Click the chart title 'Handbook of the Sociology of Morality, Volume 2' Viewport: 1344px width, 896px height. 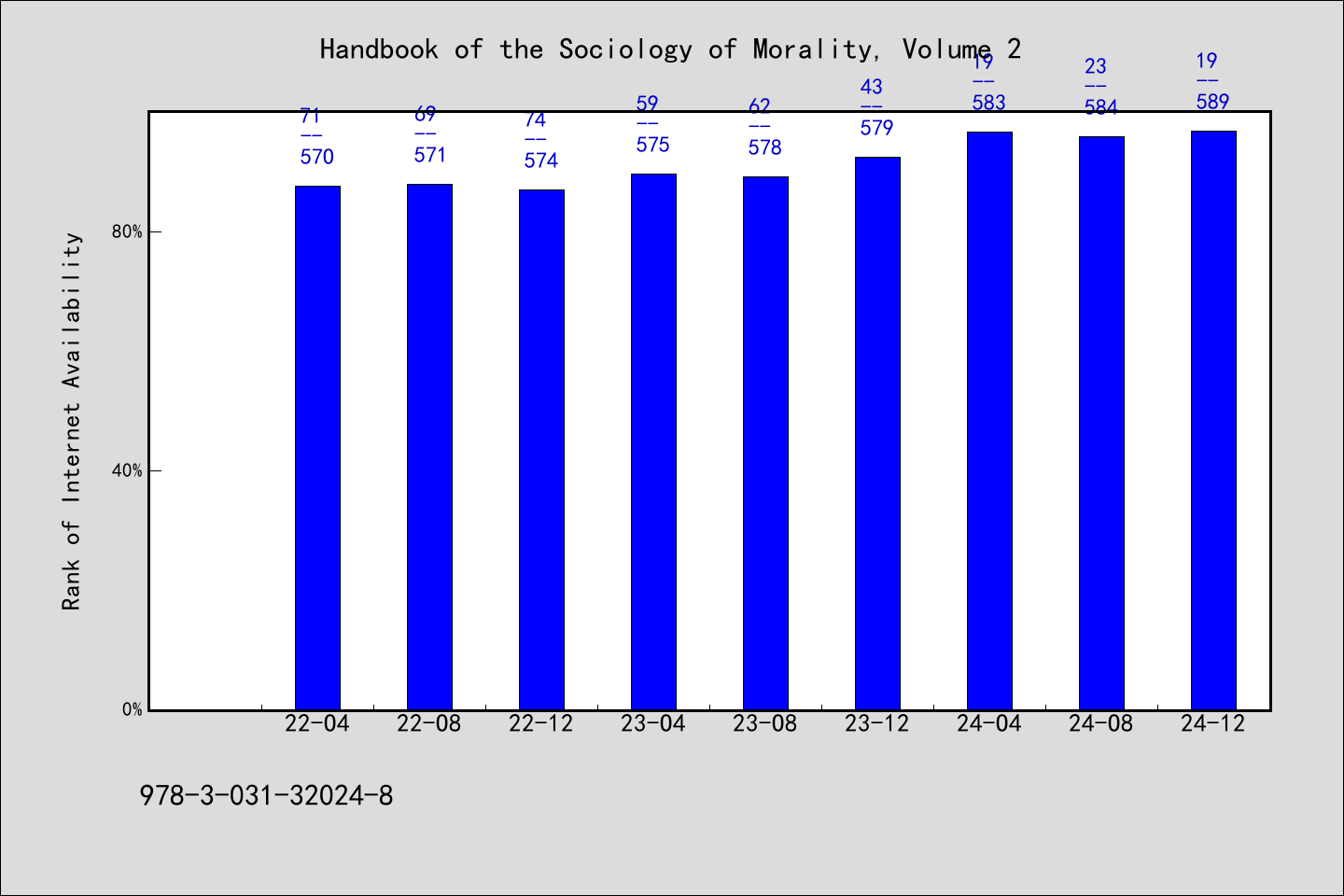tap(670, 49)
